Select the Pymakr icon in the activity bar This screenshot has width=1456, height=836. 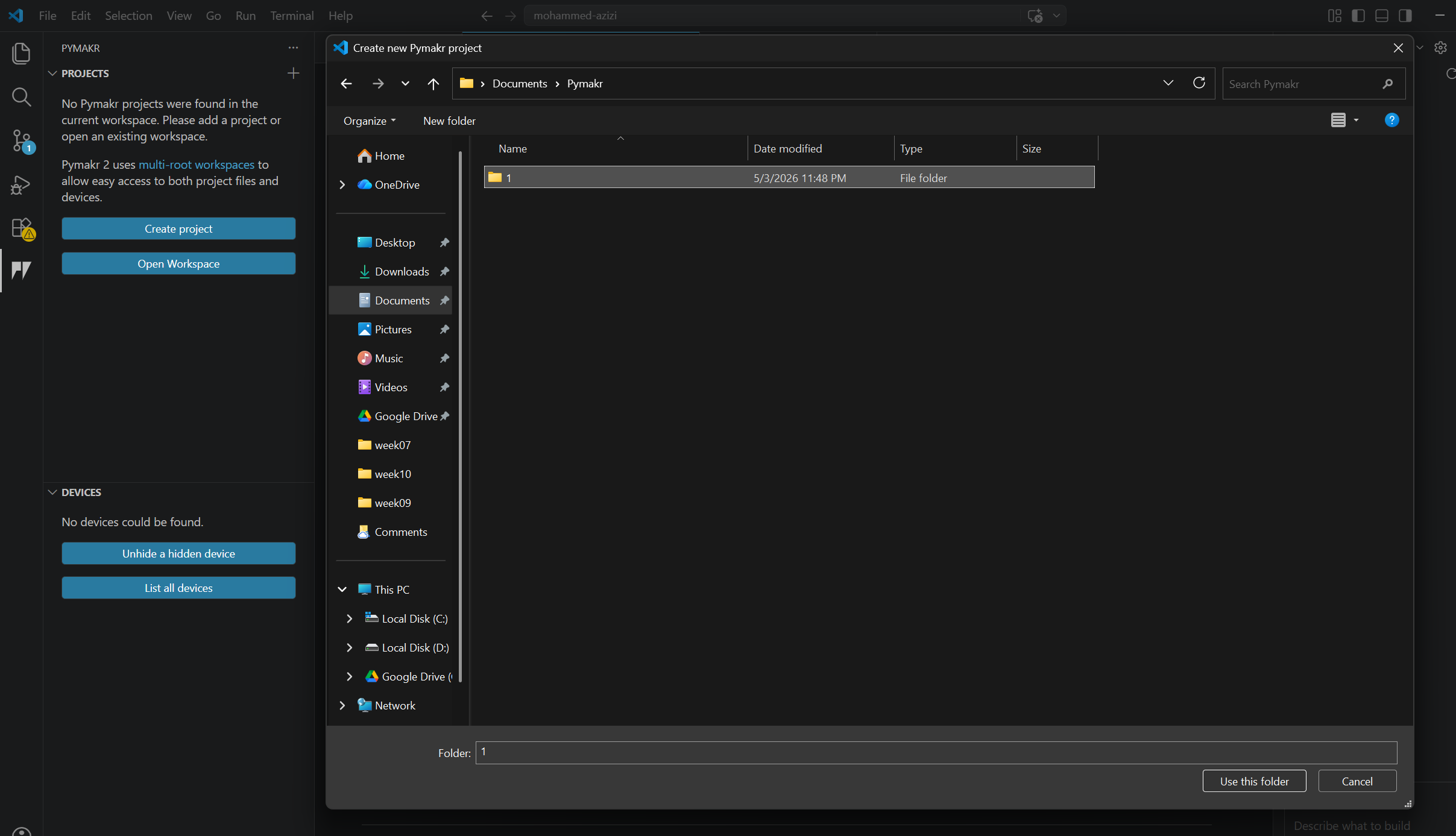coord(21,270)
